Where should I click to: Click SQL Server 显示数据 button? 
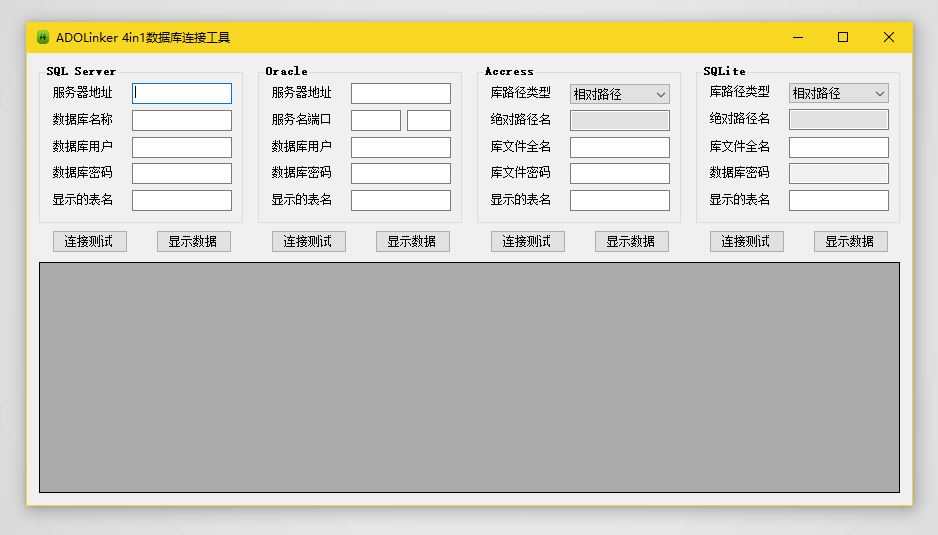point(194,242)
